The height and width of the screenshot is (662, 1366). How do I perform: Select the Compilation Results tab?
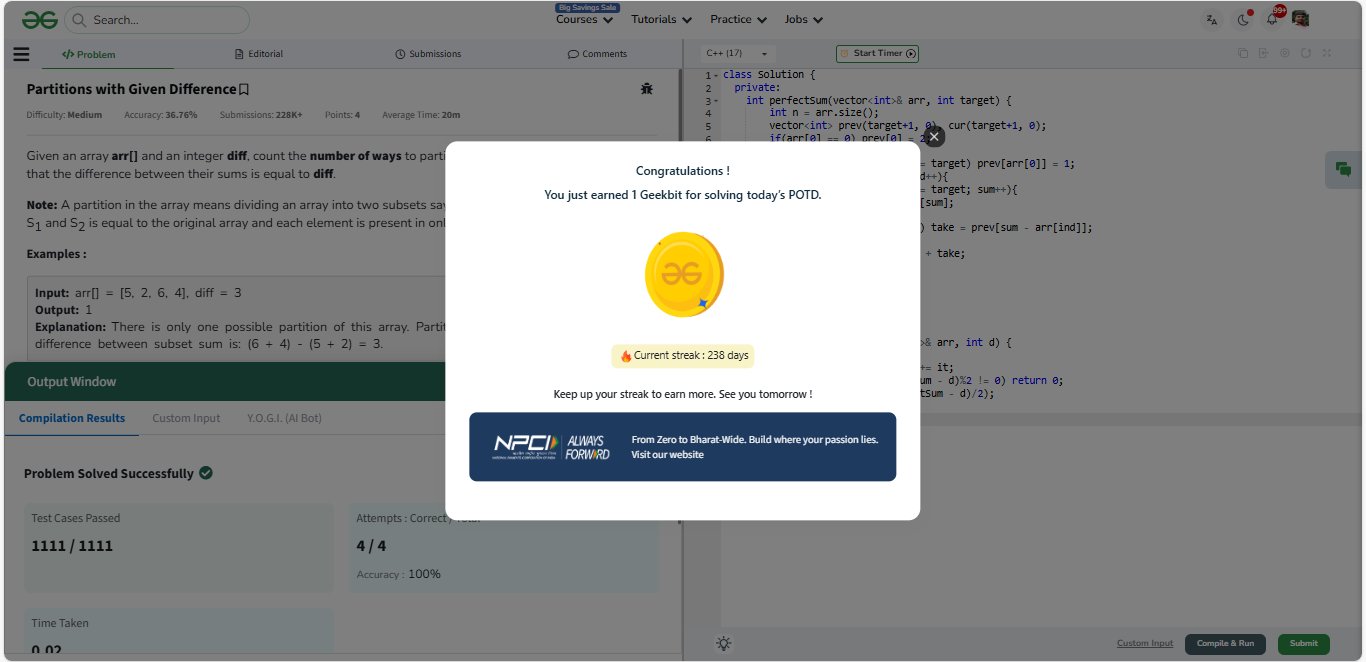point(72,418)
